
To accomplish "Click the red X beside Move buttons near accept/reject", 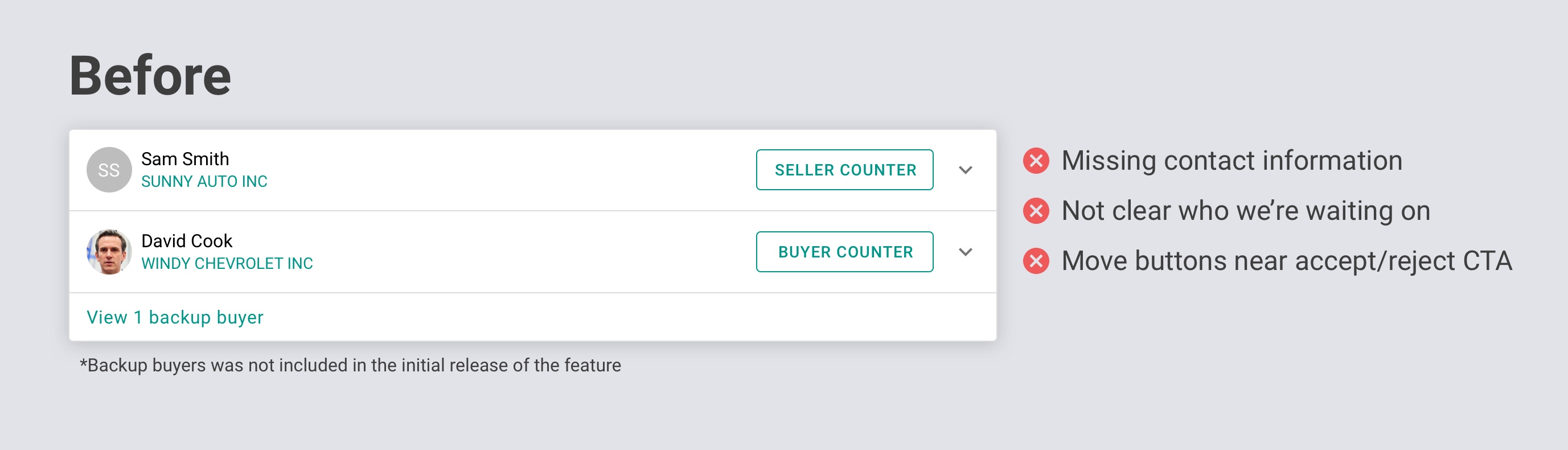I will click(1036, 261).
